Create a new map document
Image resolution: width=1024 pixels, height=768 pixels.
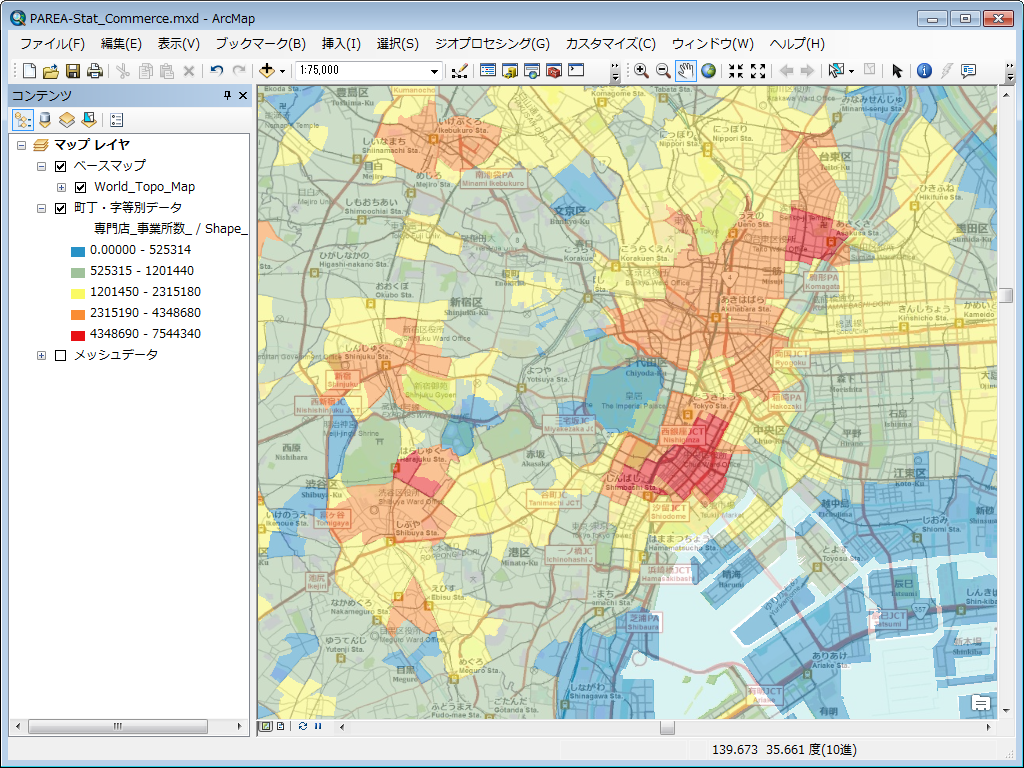29,71
